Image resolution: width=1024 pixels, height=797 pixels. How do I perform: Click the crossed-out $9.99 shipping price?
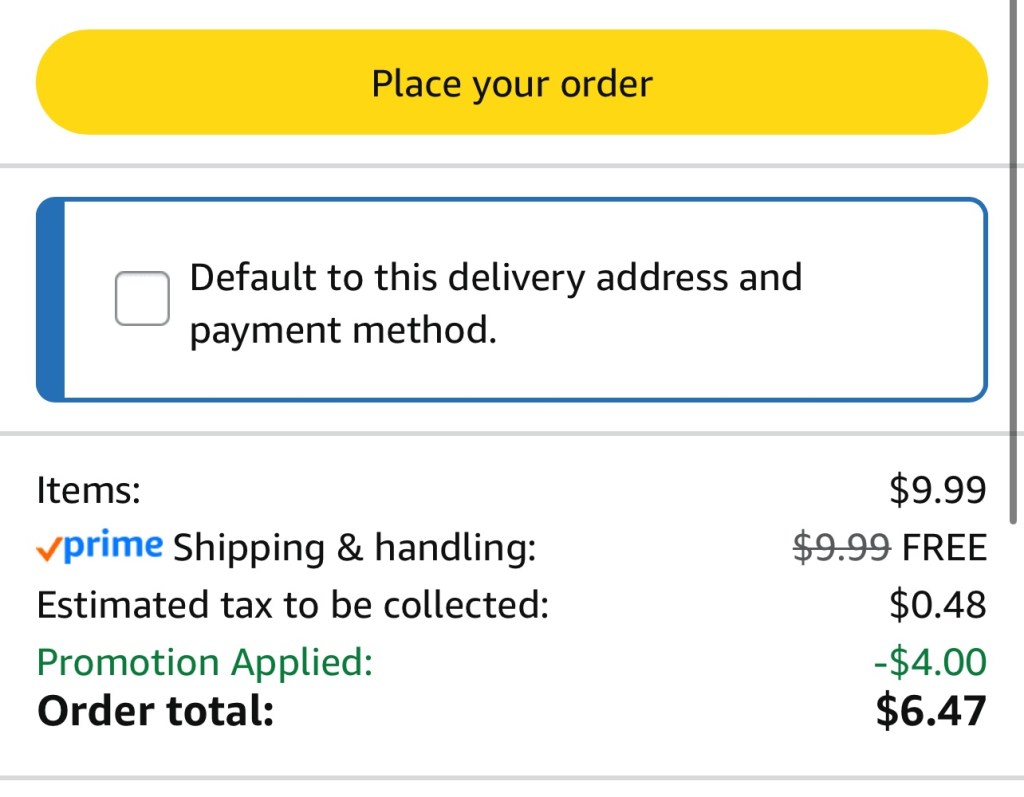841,548
